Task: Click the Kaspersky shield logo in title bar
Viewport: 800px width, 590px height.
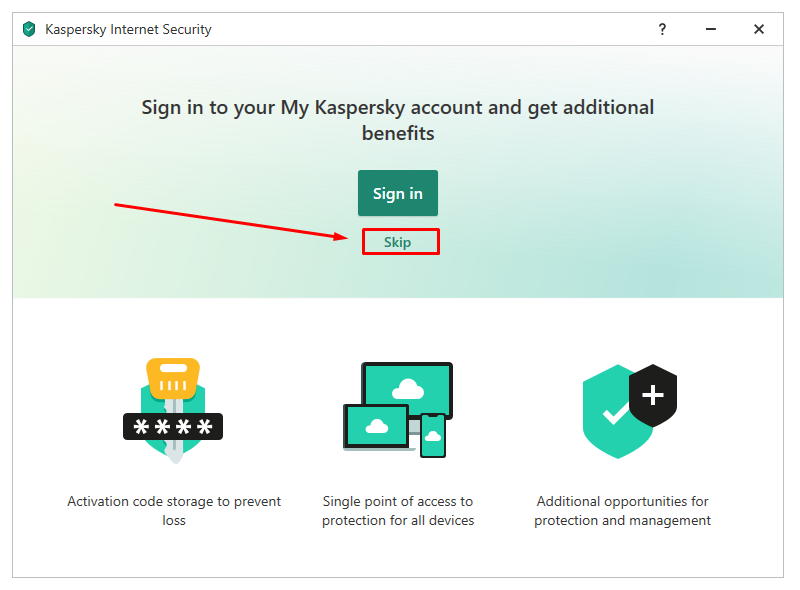Action: tap(29, 29)
